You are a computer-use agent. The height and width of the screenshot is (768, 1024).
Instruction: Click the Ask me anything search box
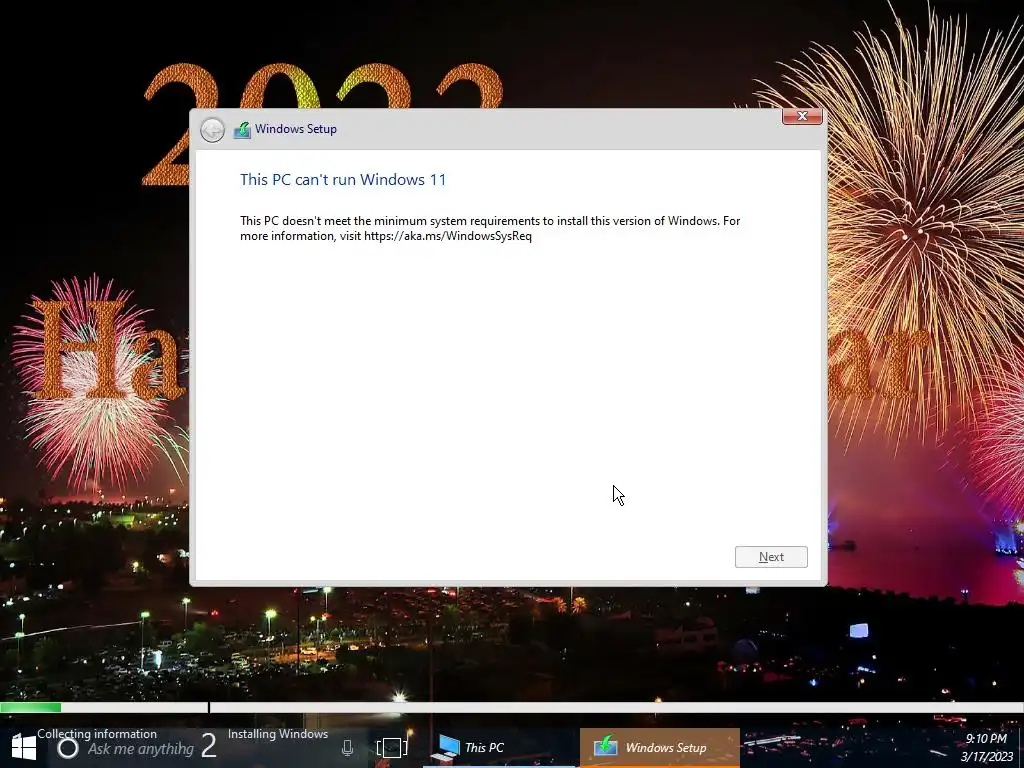tap(140, 749)
